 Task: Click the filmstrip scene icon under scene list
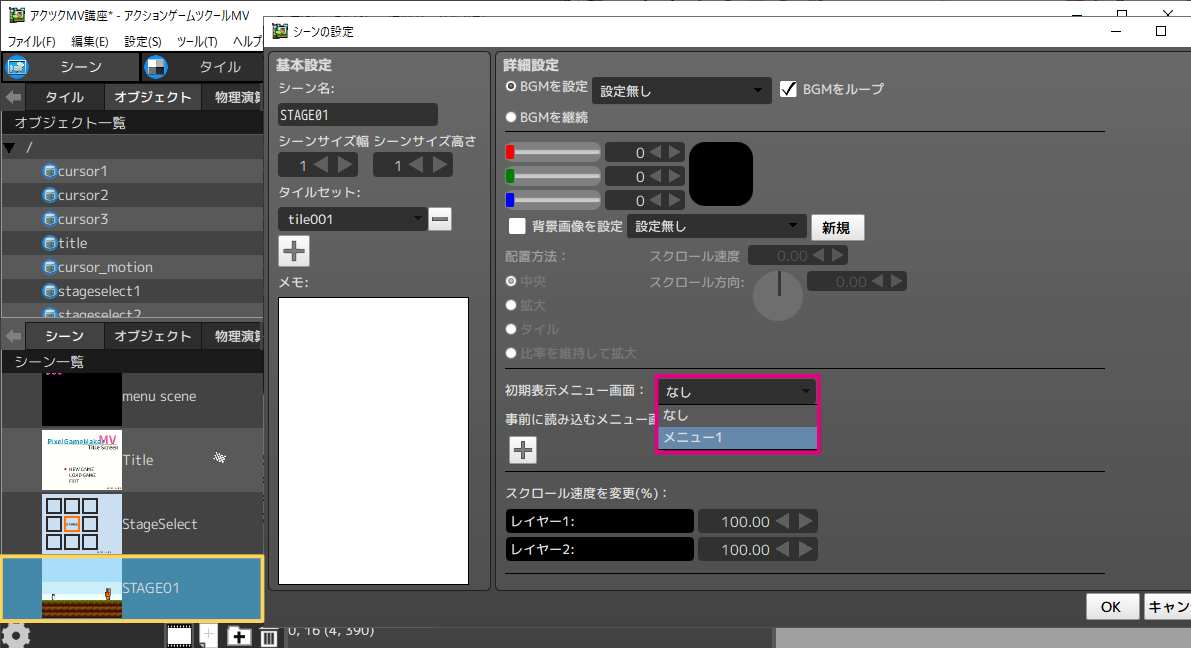pyautogui.click(x=180, y=635)
